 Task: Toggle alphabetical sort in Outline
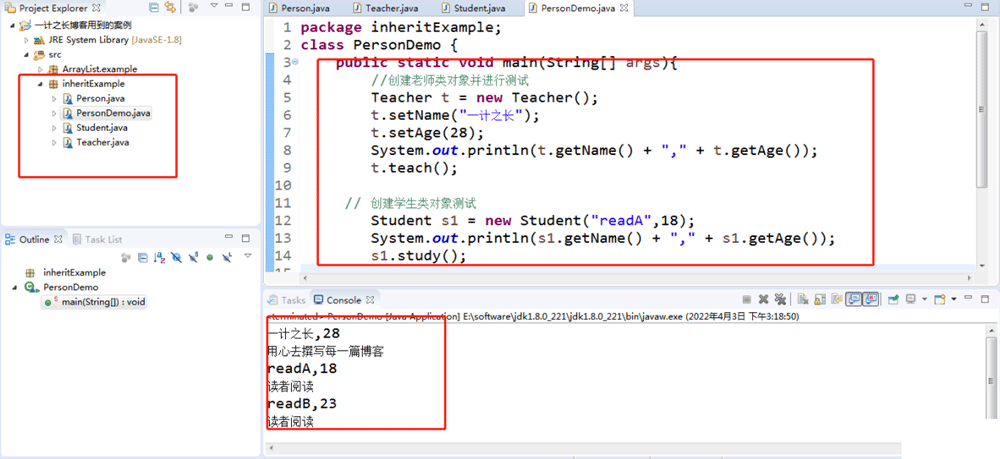[x=159, y=258]
